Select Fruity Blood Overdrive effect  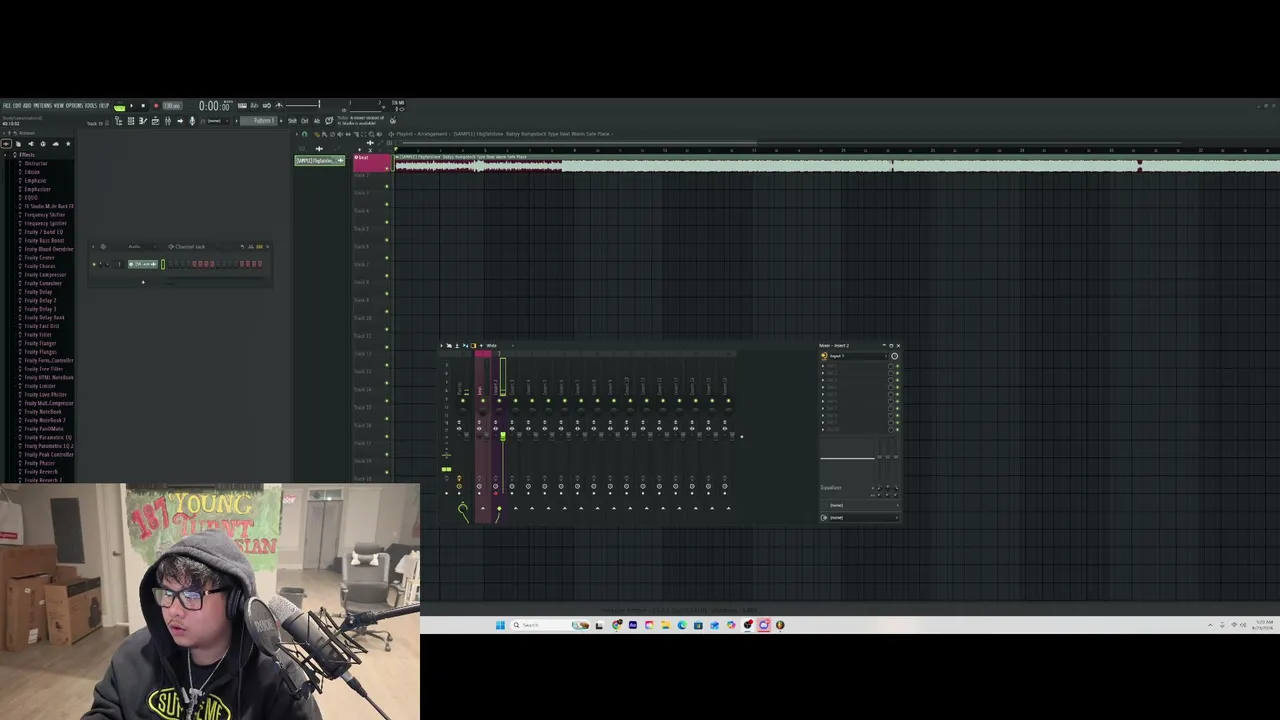tap(49, 249)
